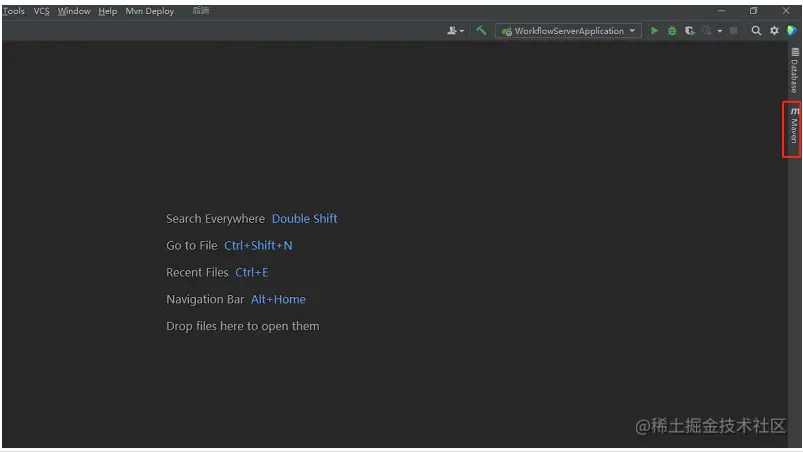803x452 pixels.
Task: Open the VCS menu
Action: [41, 11]
